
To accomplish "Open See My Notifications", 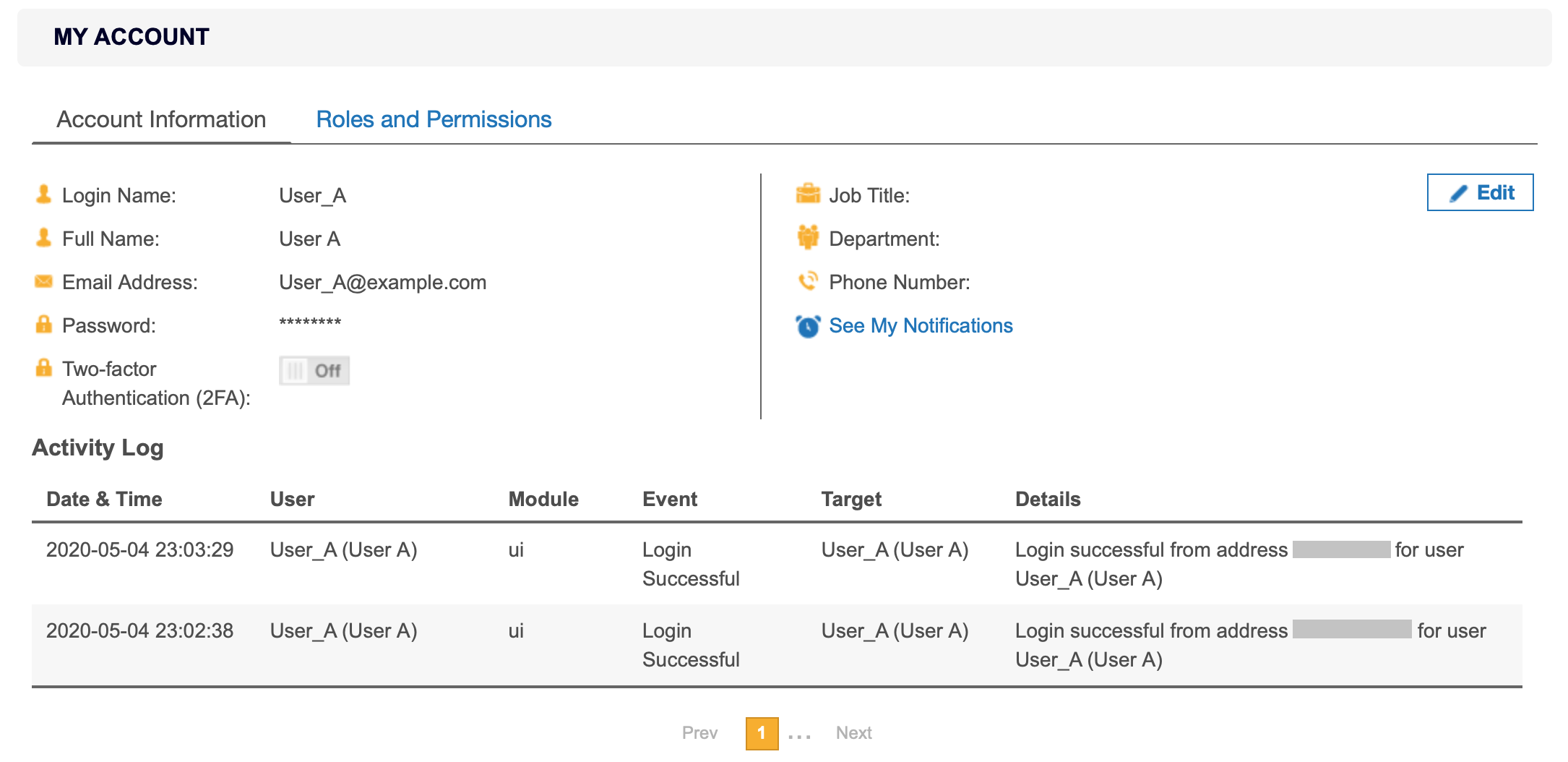I will click(921, 325).
